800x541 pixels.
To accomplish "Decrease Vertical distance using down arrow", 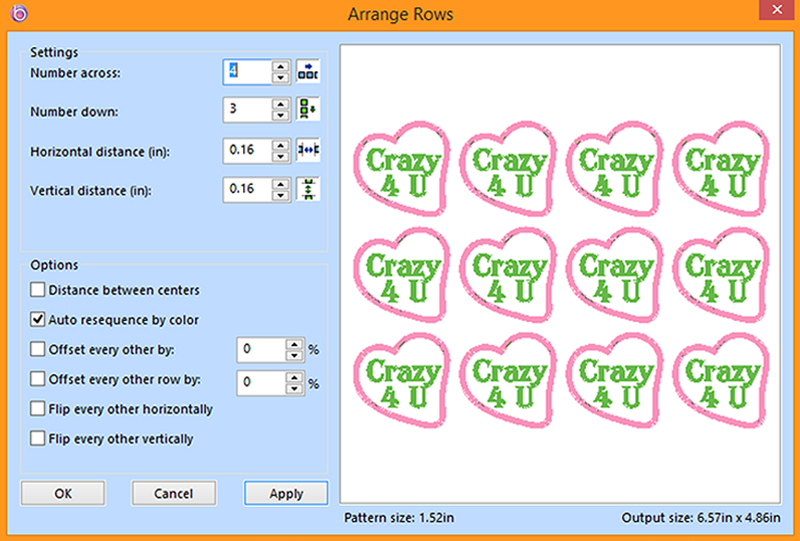I will coord(282,194).
